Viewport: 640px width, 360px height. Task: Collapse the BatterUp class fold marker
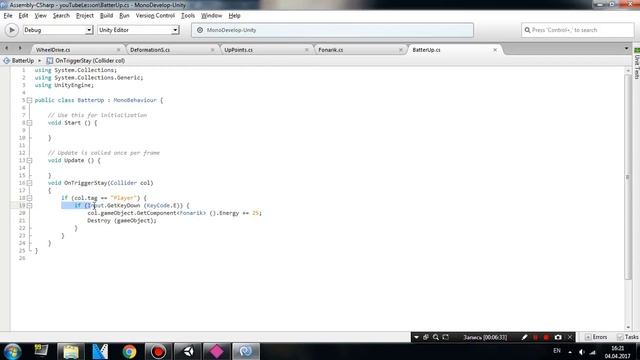tap(29, 100)
